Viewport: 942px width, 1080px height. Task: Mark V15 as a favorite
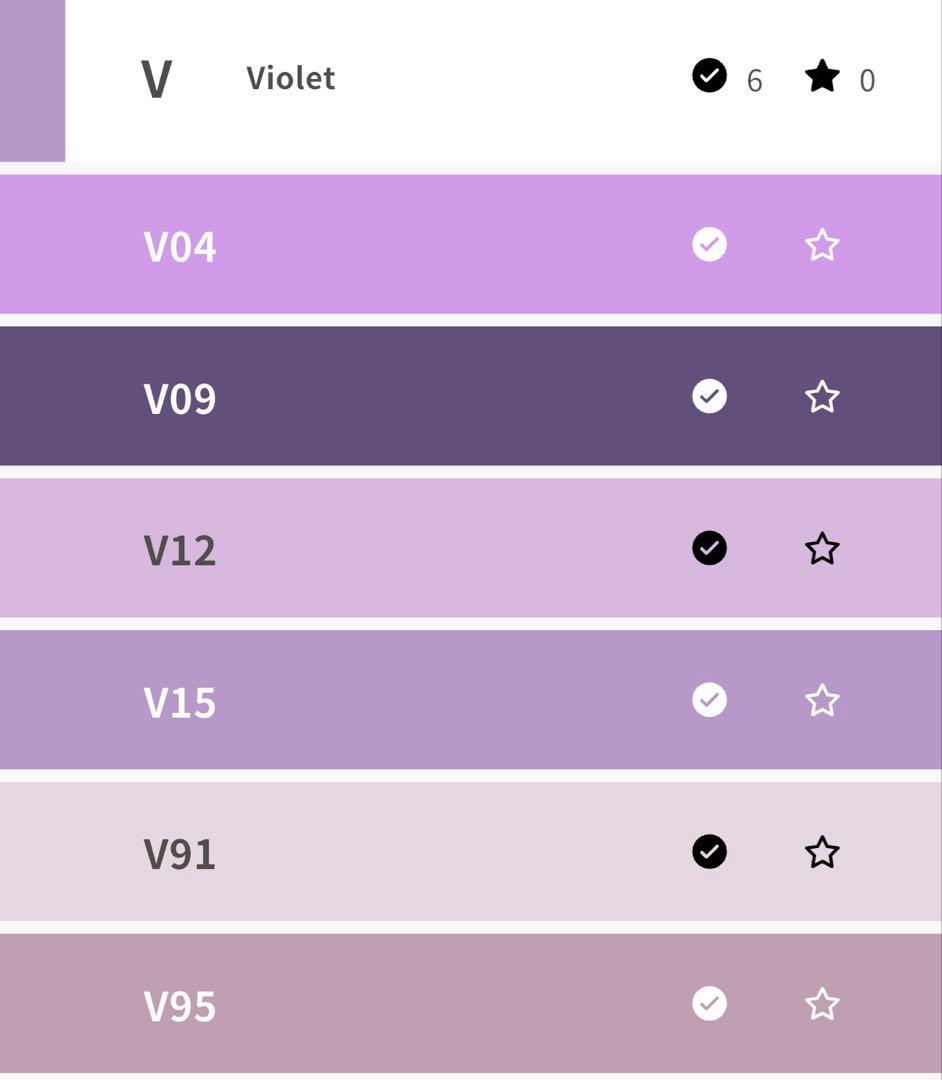click(x=822, y=701)
